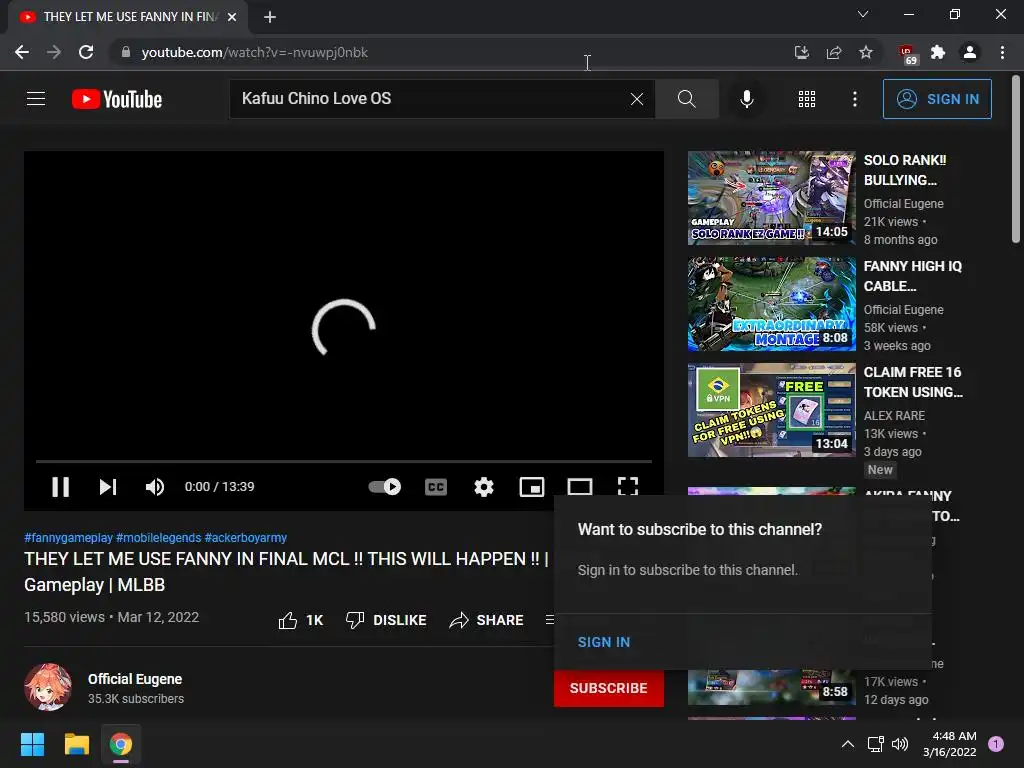This screenshot has width=1024, height=768.
Task: Seek on the video progress bar
Action: pos(344,461)
